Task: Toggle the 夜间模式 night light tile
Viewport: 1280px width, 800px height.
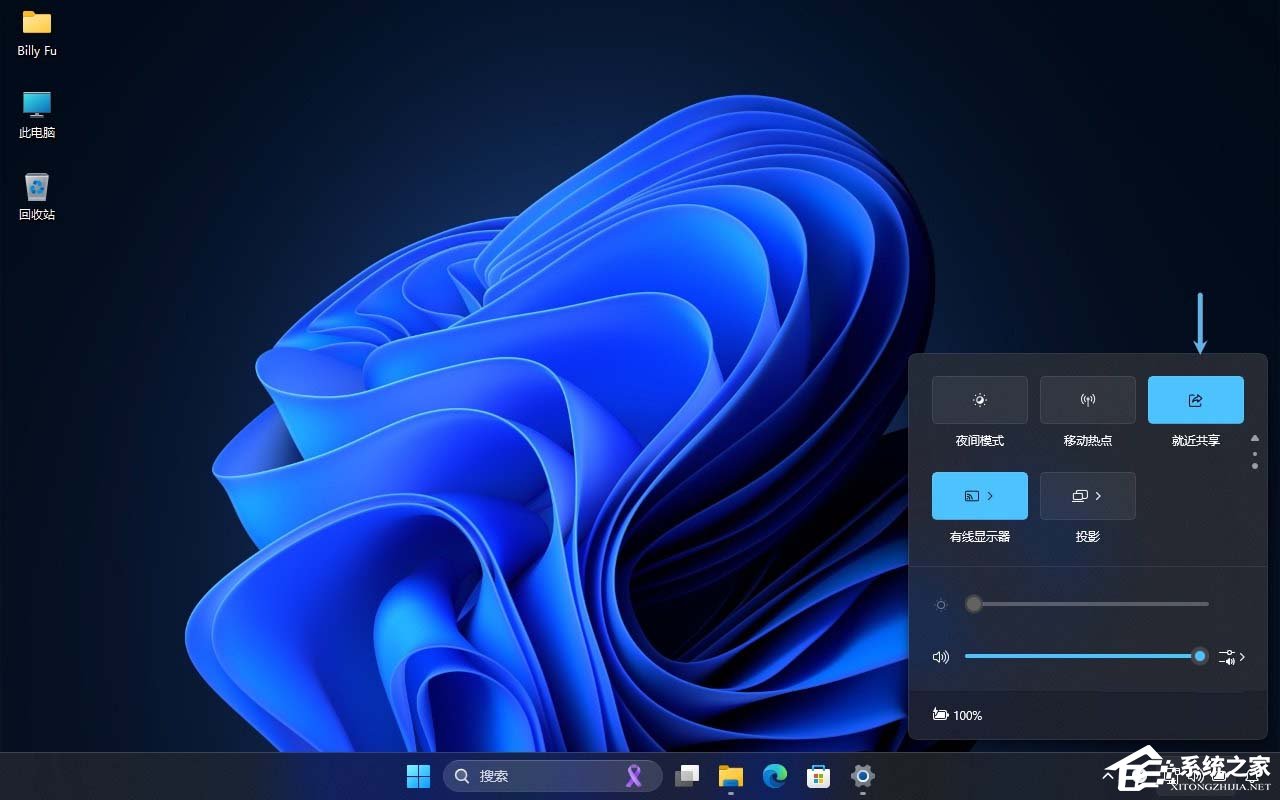Action: pos(980,400)
